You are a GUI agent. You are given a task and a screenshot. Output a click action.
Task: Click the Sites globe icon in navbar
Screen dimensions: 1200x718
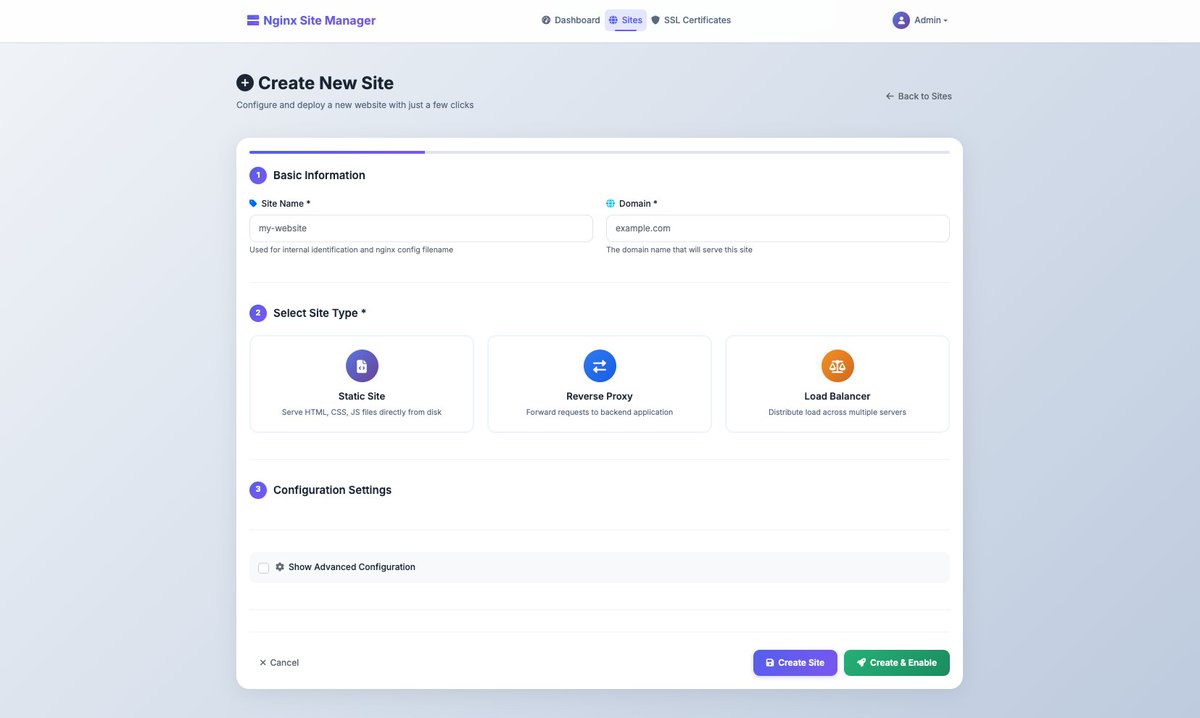613,20
